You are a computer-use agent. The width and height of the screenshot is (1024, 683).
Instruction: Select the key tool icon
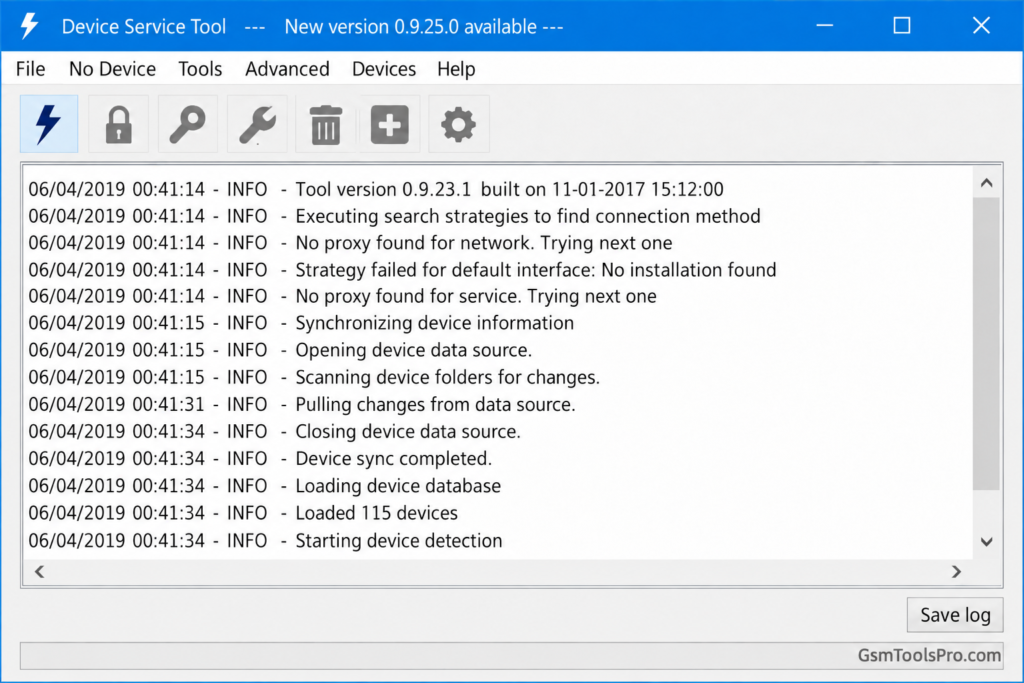187,124
